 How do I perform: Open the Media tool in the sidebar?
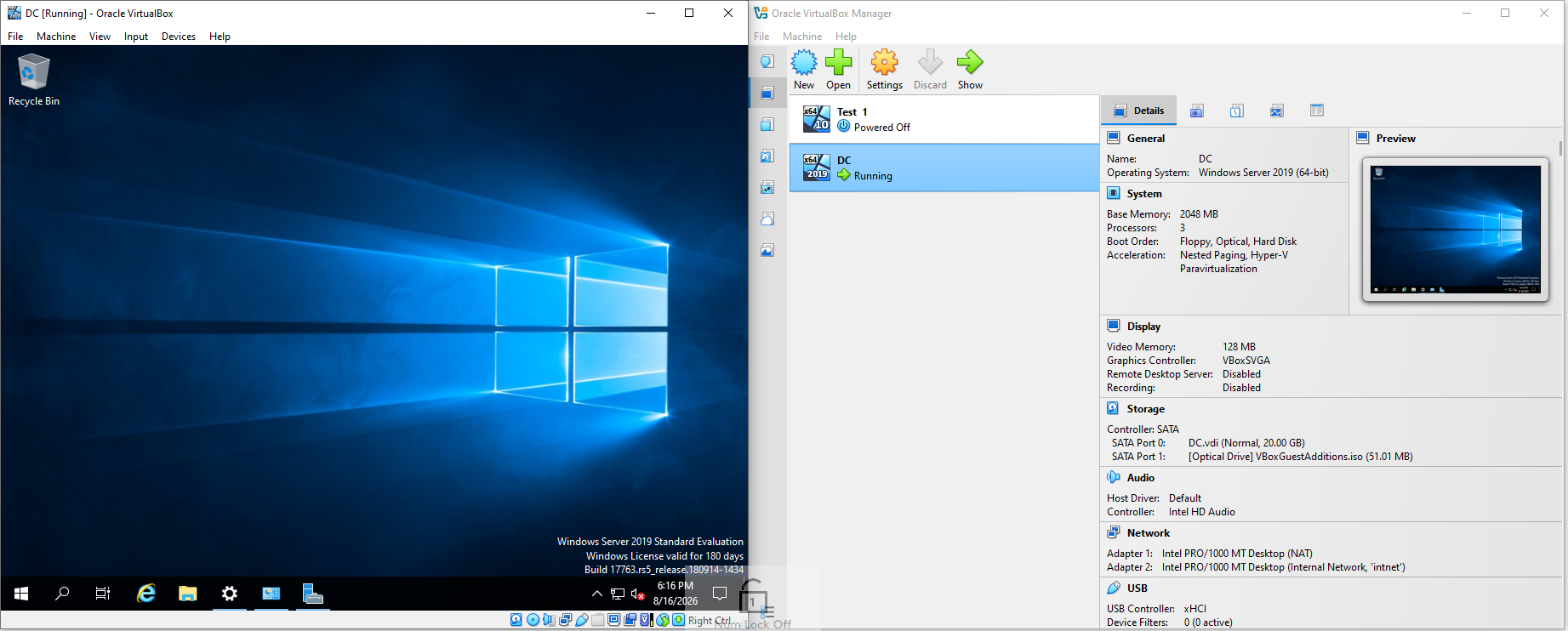click(767, 156)
